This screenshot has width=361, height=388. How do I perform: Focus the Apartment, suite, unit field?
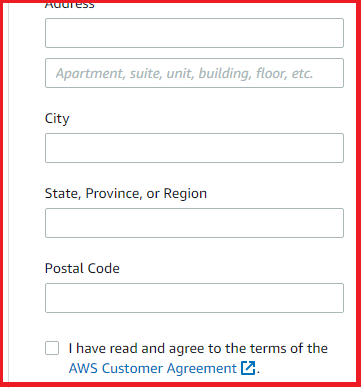pos(194,73)
